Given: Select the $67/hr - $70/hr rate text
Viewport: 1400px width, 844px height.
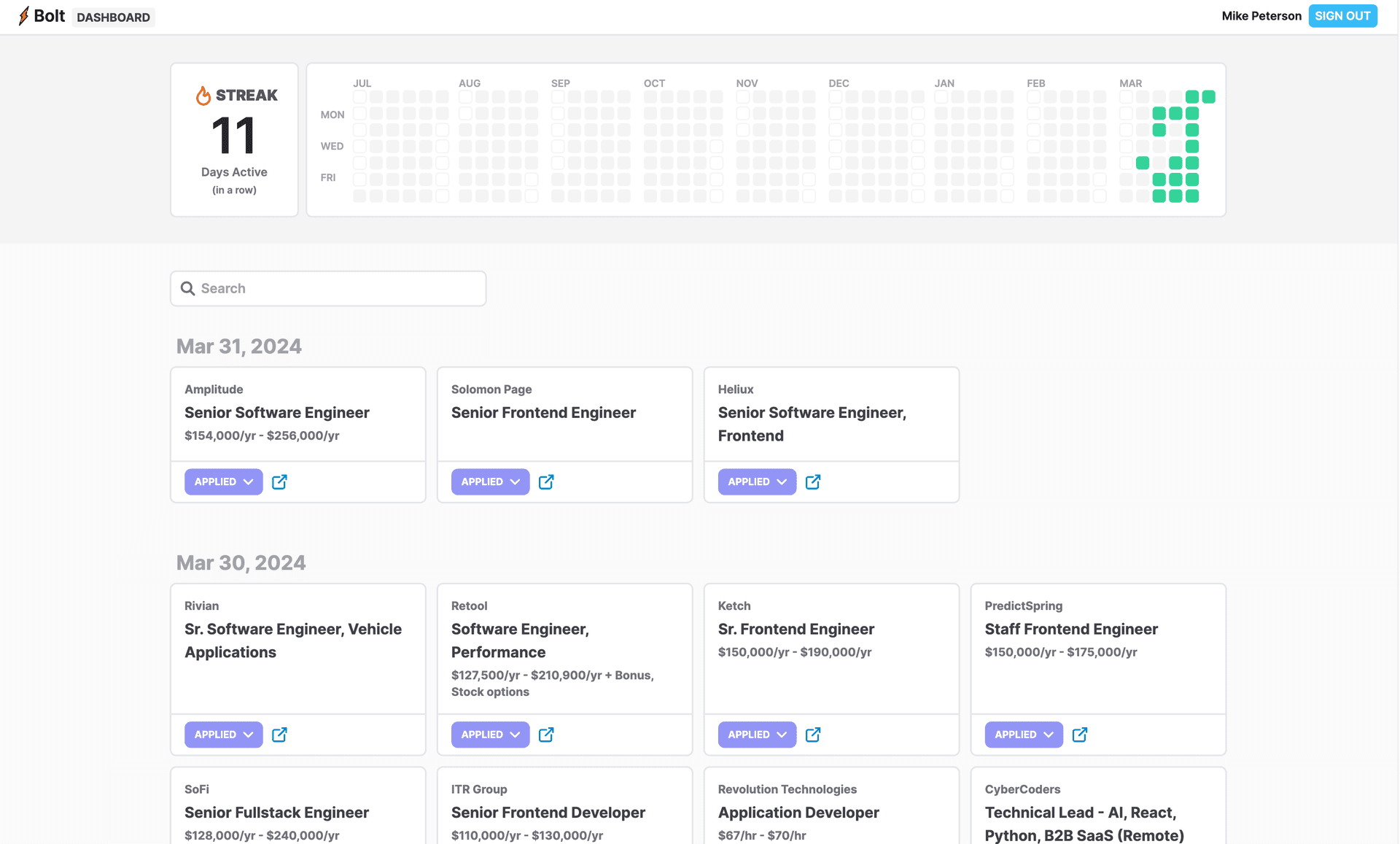Looking at the screenshot, I should [762, 835].
